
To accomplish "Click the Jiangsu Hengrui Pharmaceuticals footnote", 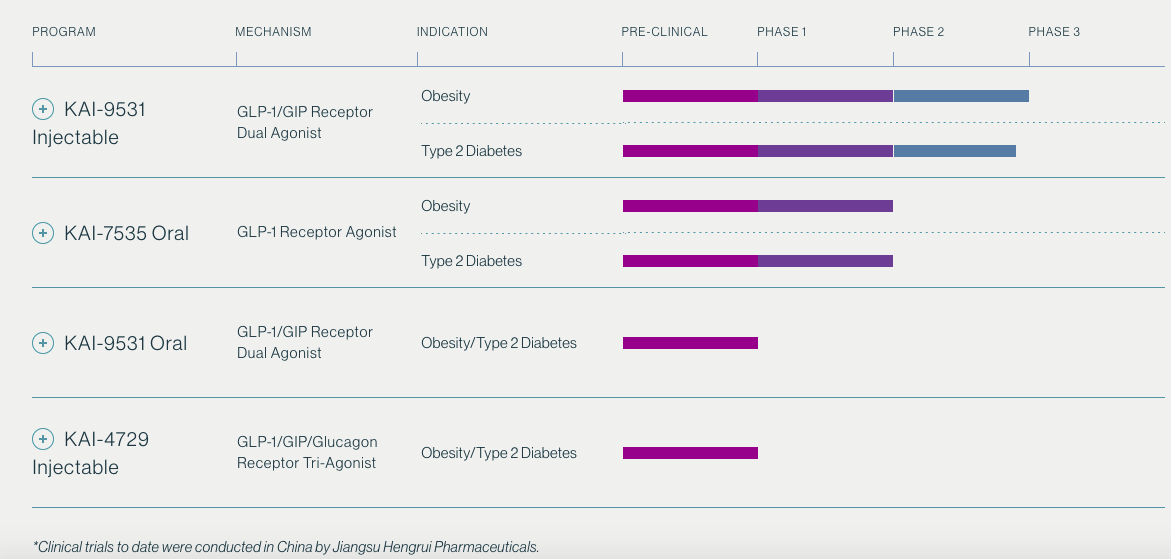I will pyautogui.click(x=286, y=547).
